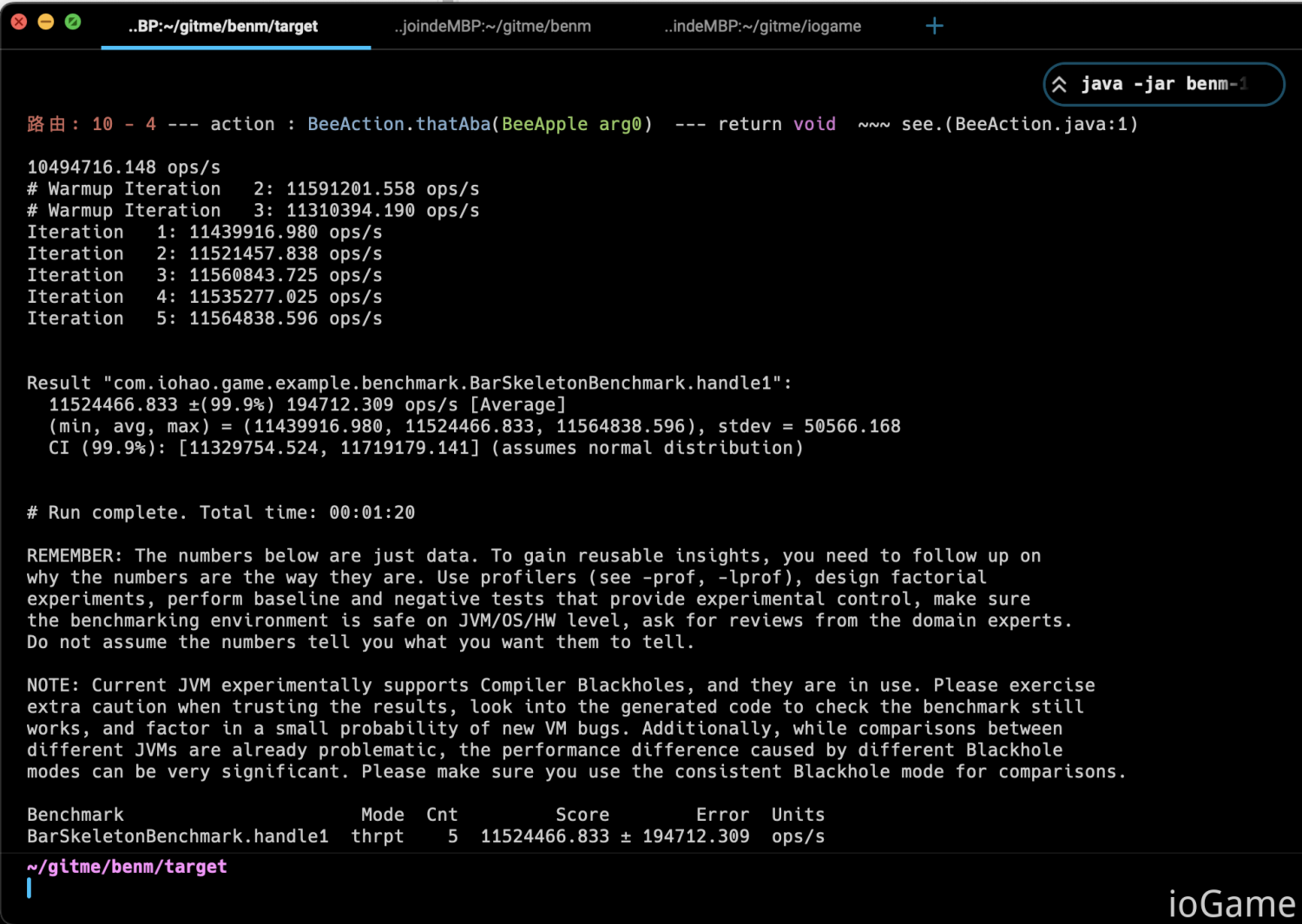Minimize the terminal with yellow button
The height and width of the screenshot is (924, 1302).
pyautogui.click(x=46, y=22)
